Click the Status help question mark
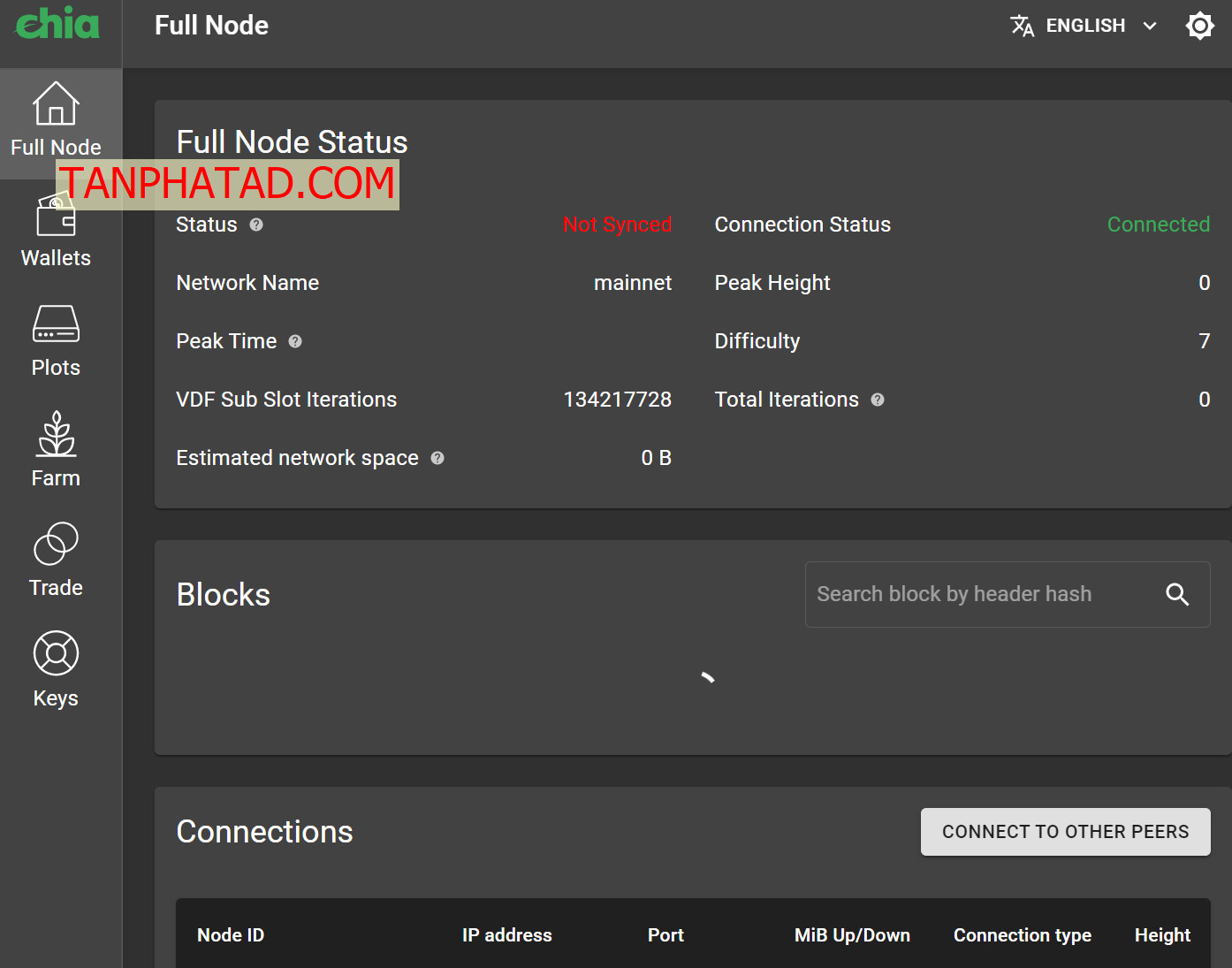 [256, 225]
